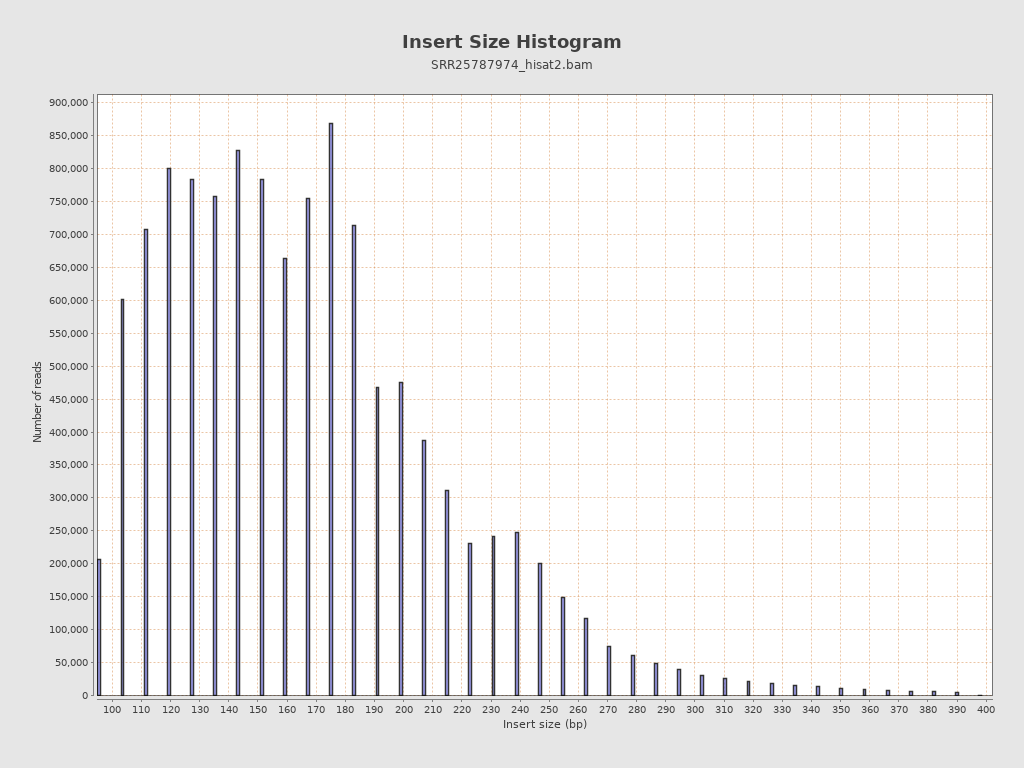Click the bar just above 160 bp
The width and height of the screenshot is (1024, 768).
[x=285, y=477]
